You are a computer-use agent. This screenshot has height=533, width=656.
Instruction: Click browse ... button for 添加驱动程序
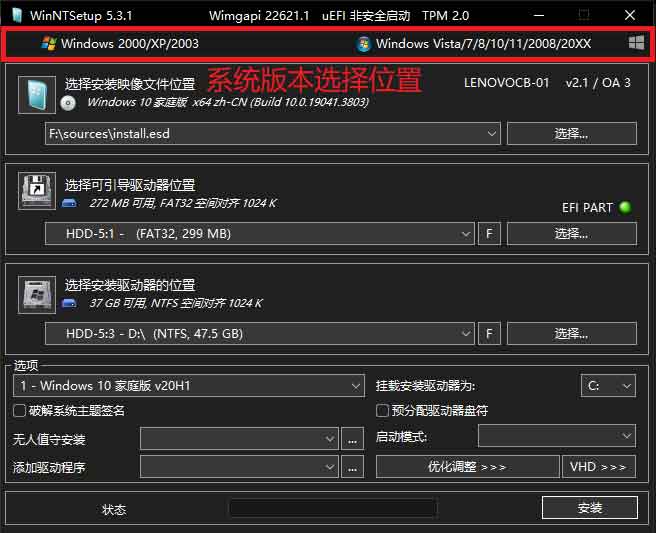coord(352,467)
